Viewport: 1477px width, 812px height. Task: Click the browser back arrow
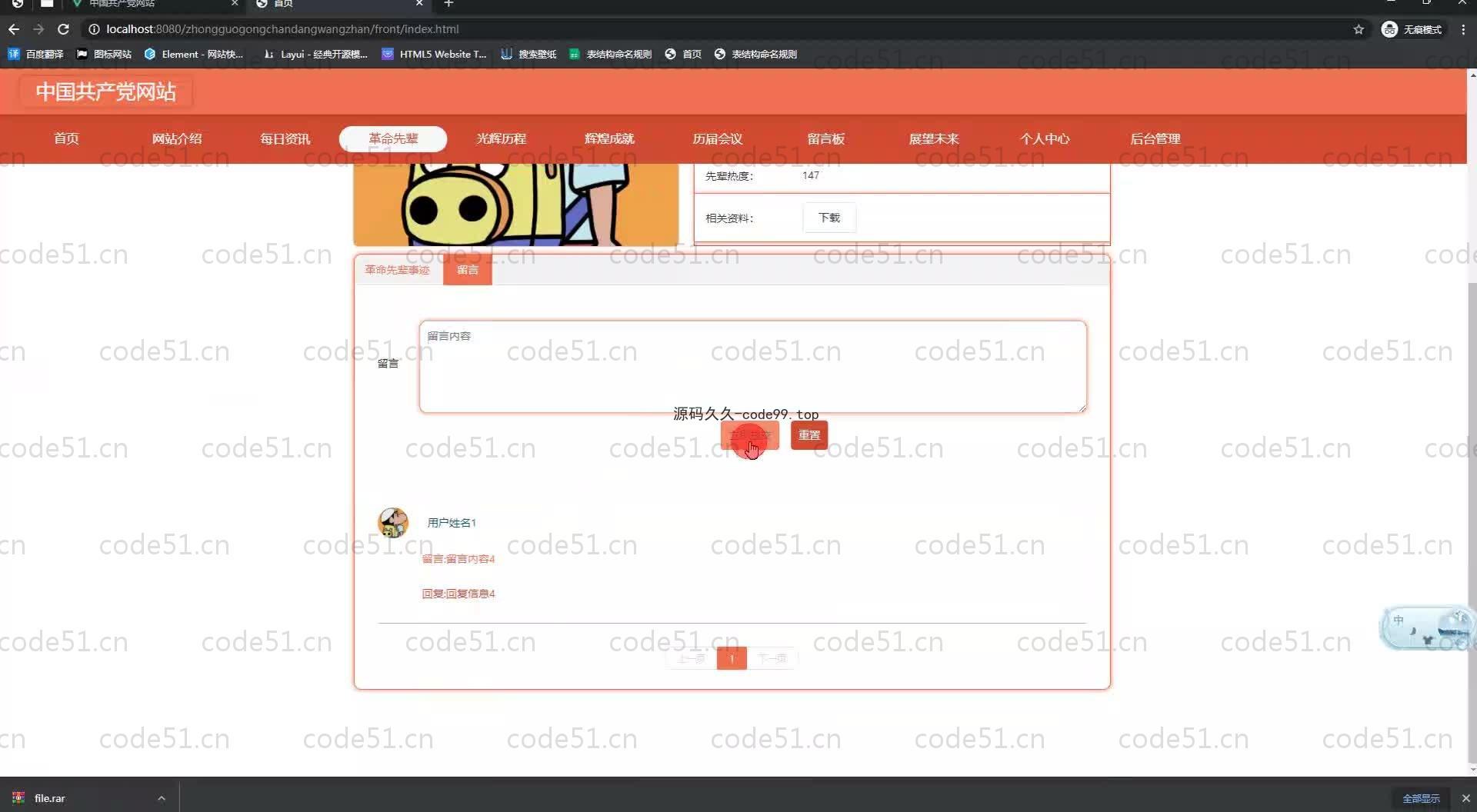point(14,29)
